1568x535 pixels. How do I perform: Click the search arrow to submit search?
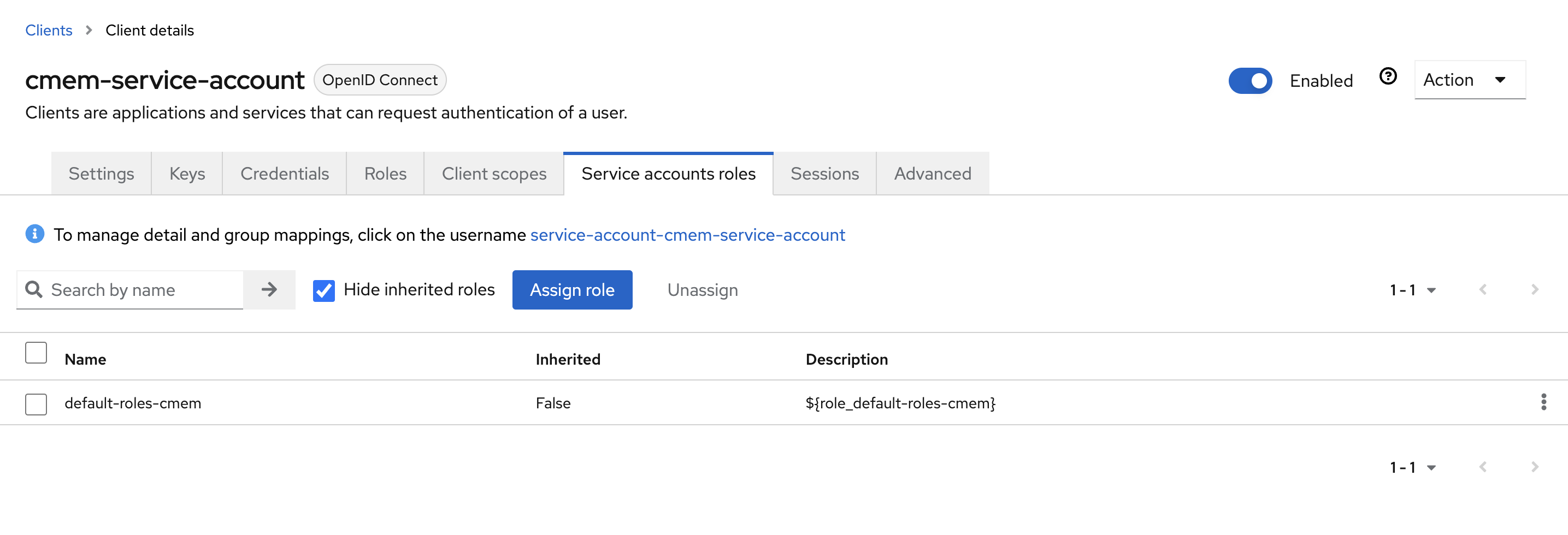pos(270,290)
